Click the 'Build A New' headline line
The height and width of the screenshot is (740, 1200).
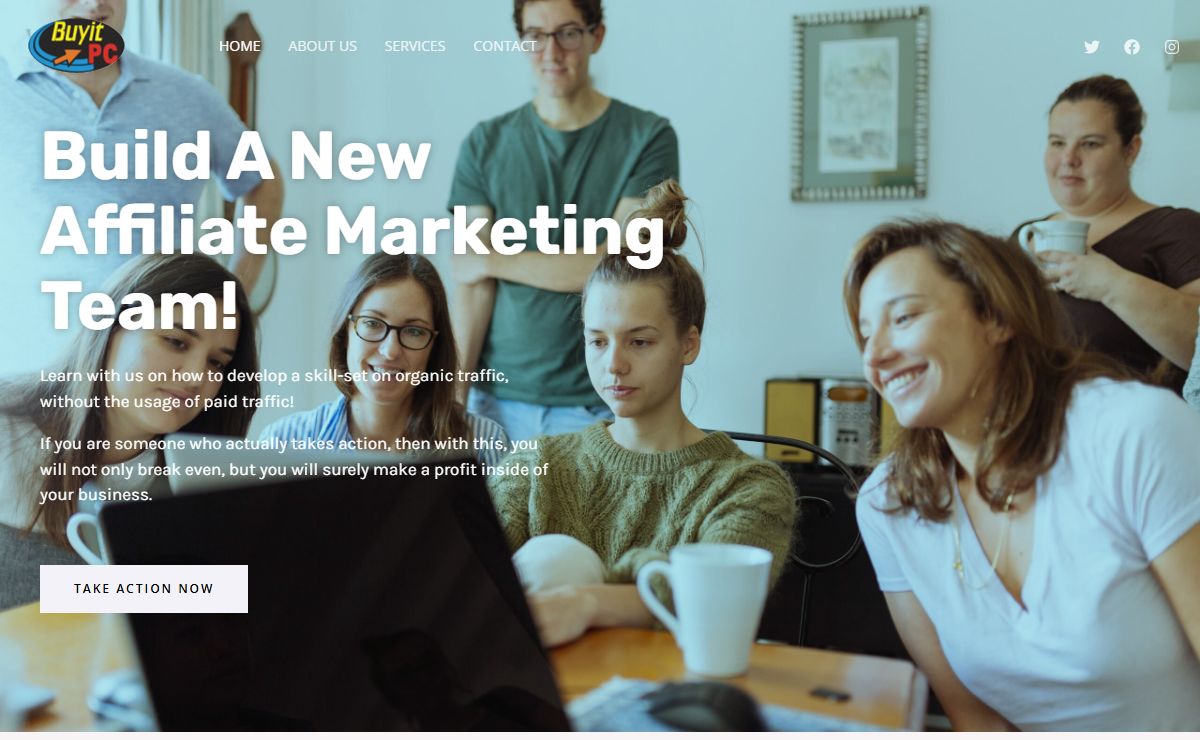236,156
